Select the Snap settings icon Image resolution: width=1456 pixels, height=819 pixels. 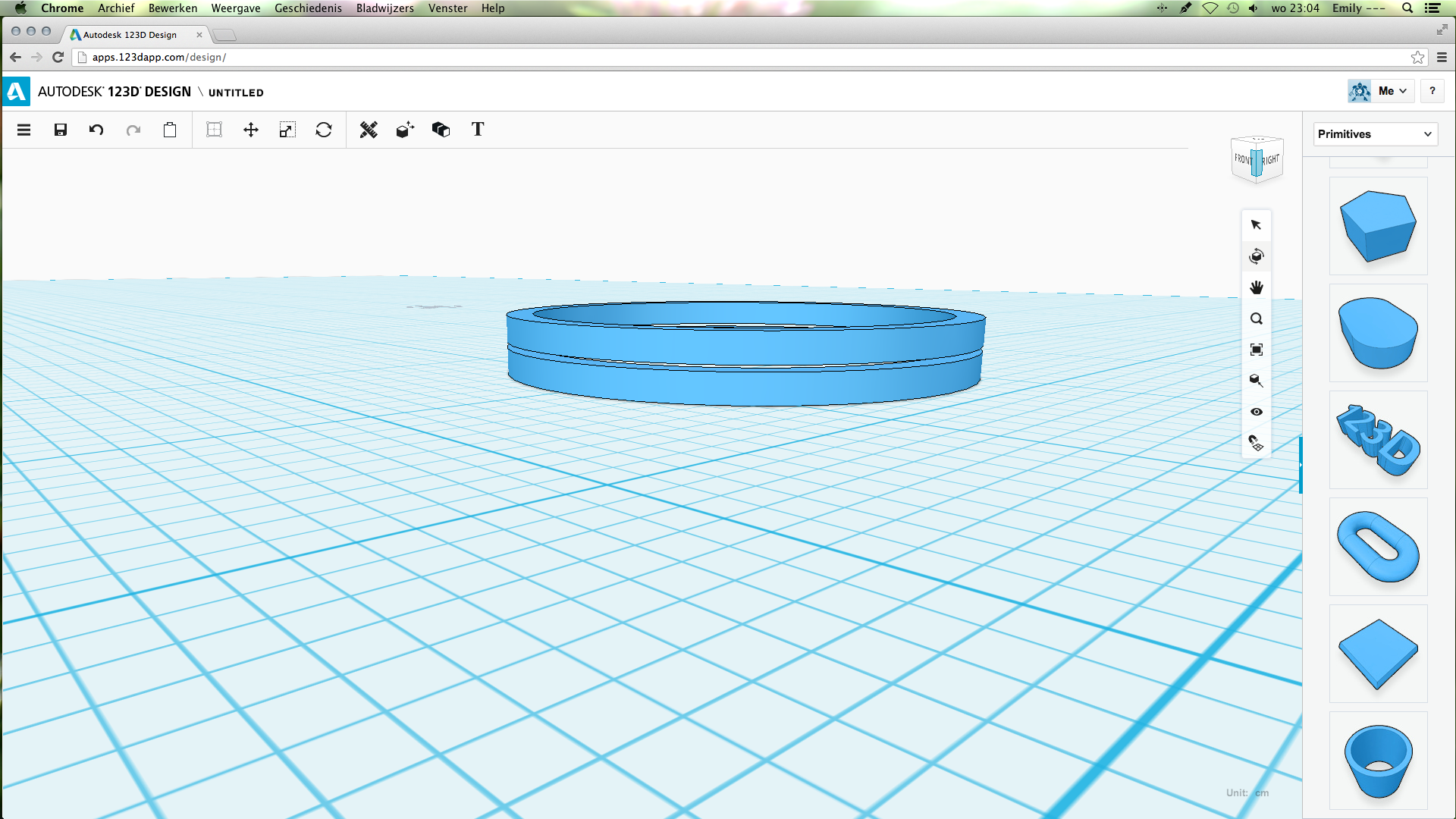[x=1257, y=445]
